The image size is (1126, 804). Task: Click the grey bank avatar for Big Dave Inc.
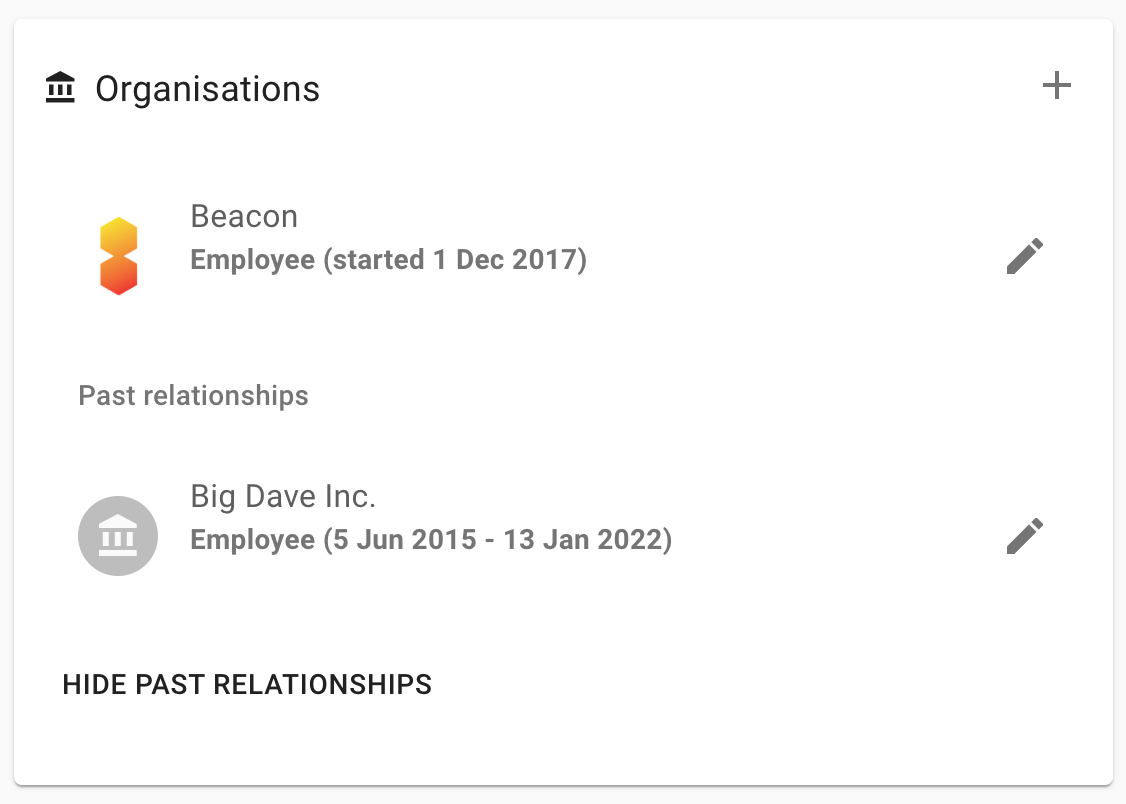point(117,535)
